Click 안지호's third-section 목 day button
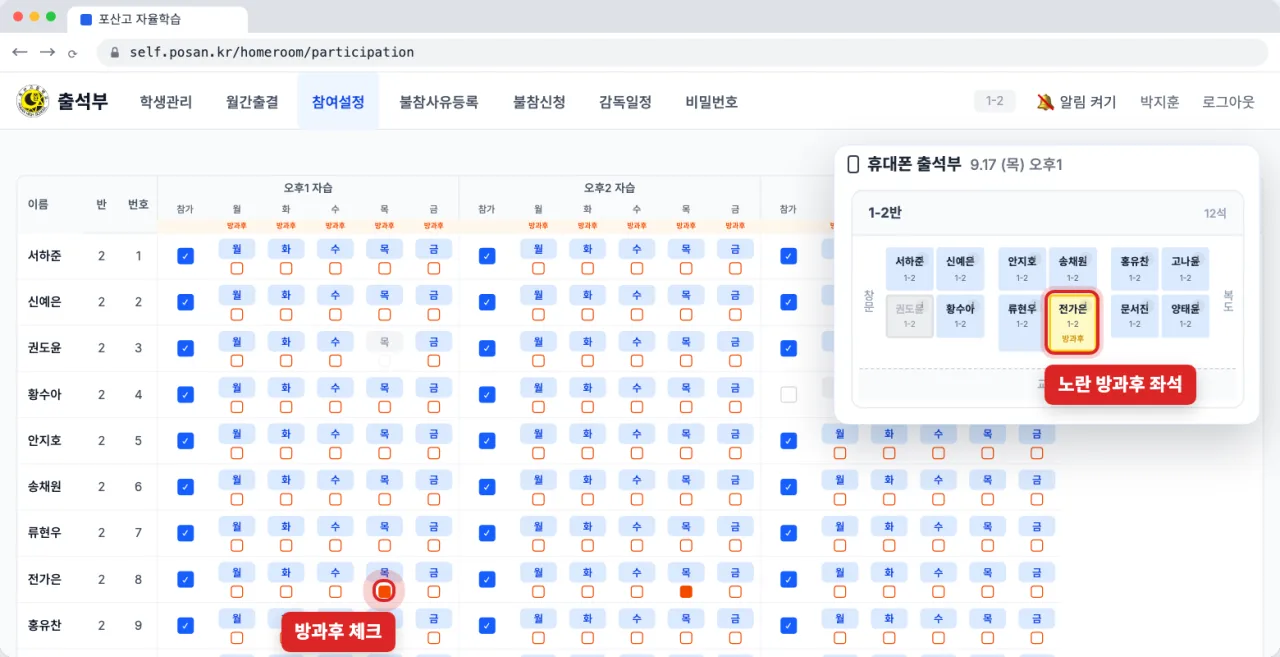Screen dimensions: 1280x657 coord(987,433)
